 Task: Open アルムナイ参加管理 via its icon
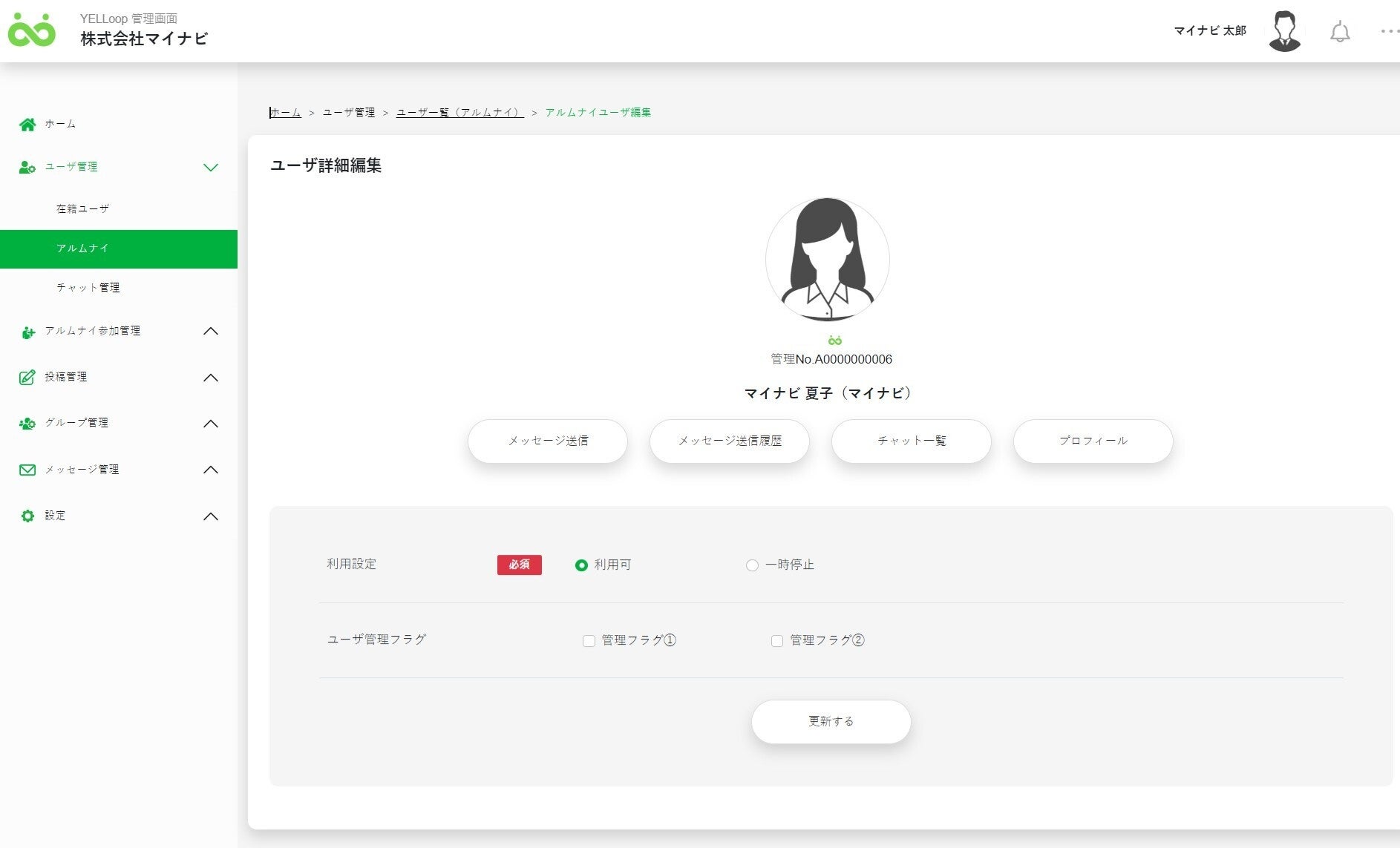click(x=27, y=331)
